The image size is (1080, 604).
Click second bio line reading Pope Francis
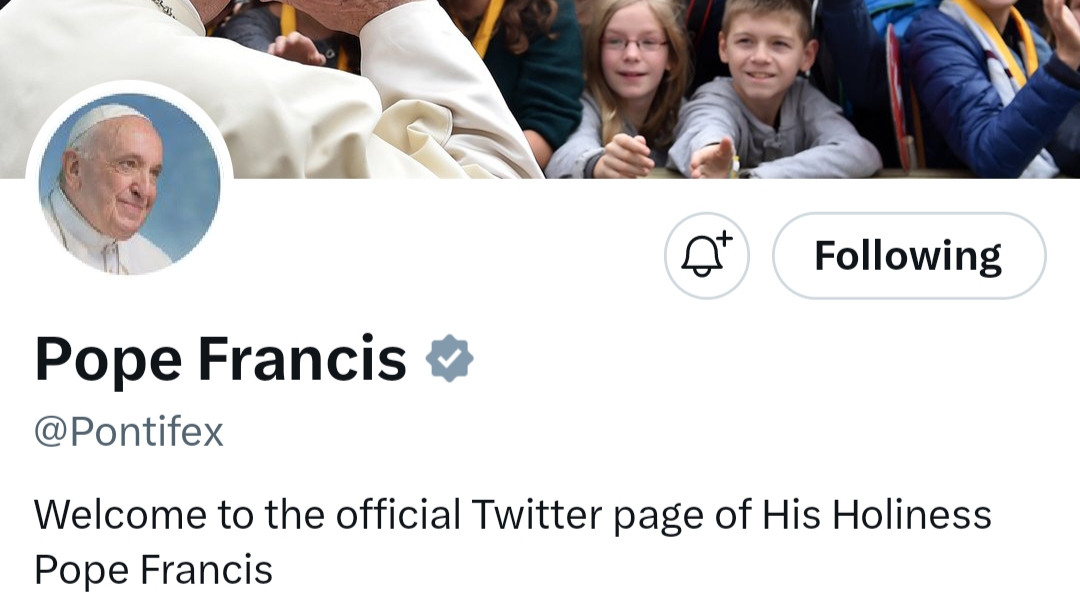(x=154, y=570)
